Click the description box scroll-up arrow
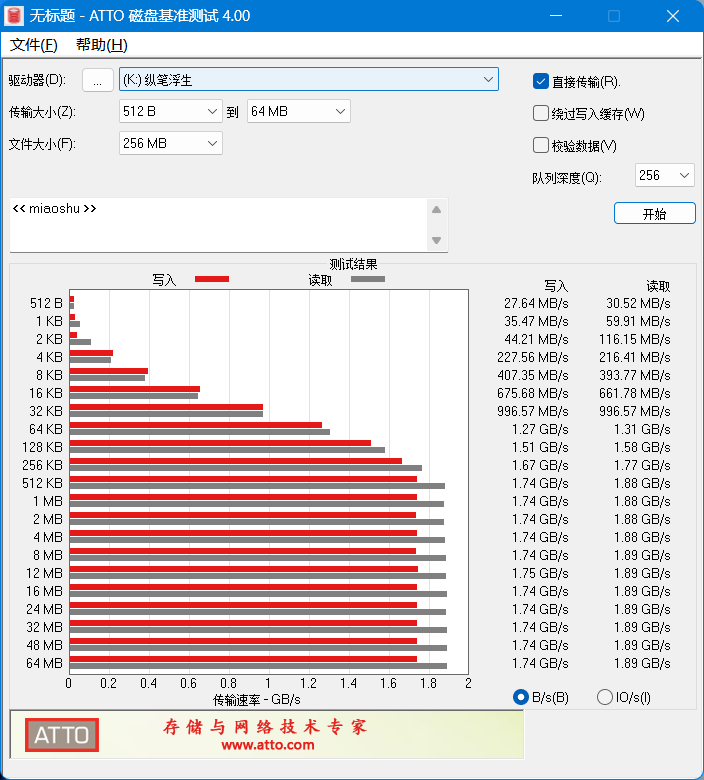The width and height of the screenshot is (704, 780). point(437,210)
